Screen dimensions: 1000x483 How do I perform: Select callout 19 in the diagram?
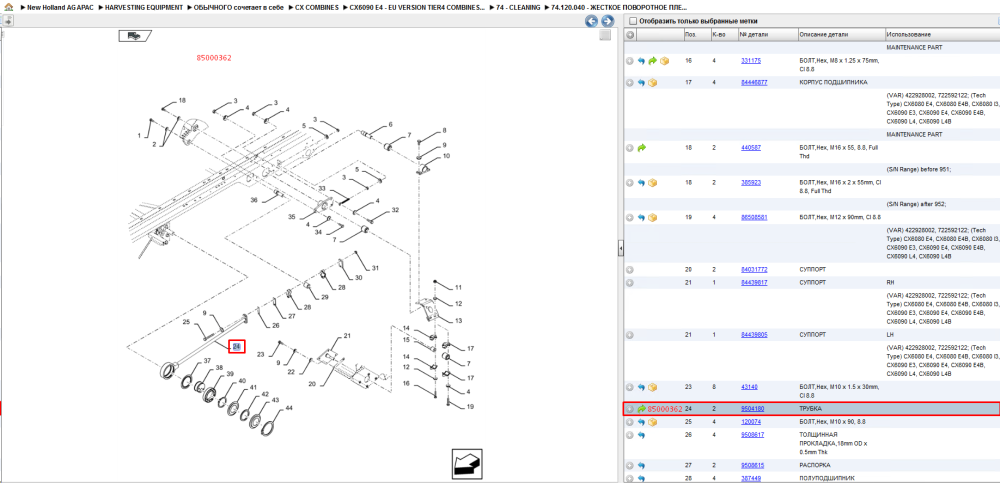pos(470,406)
